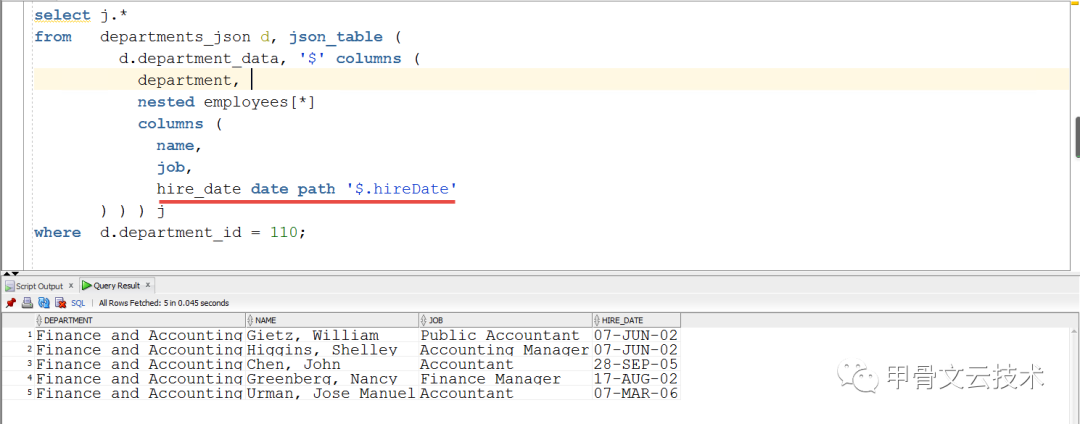
Task: Click the green Query Result run icon
Action: 87,286
